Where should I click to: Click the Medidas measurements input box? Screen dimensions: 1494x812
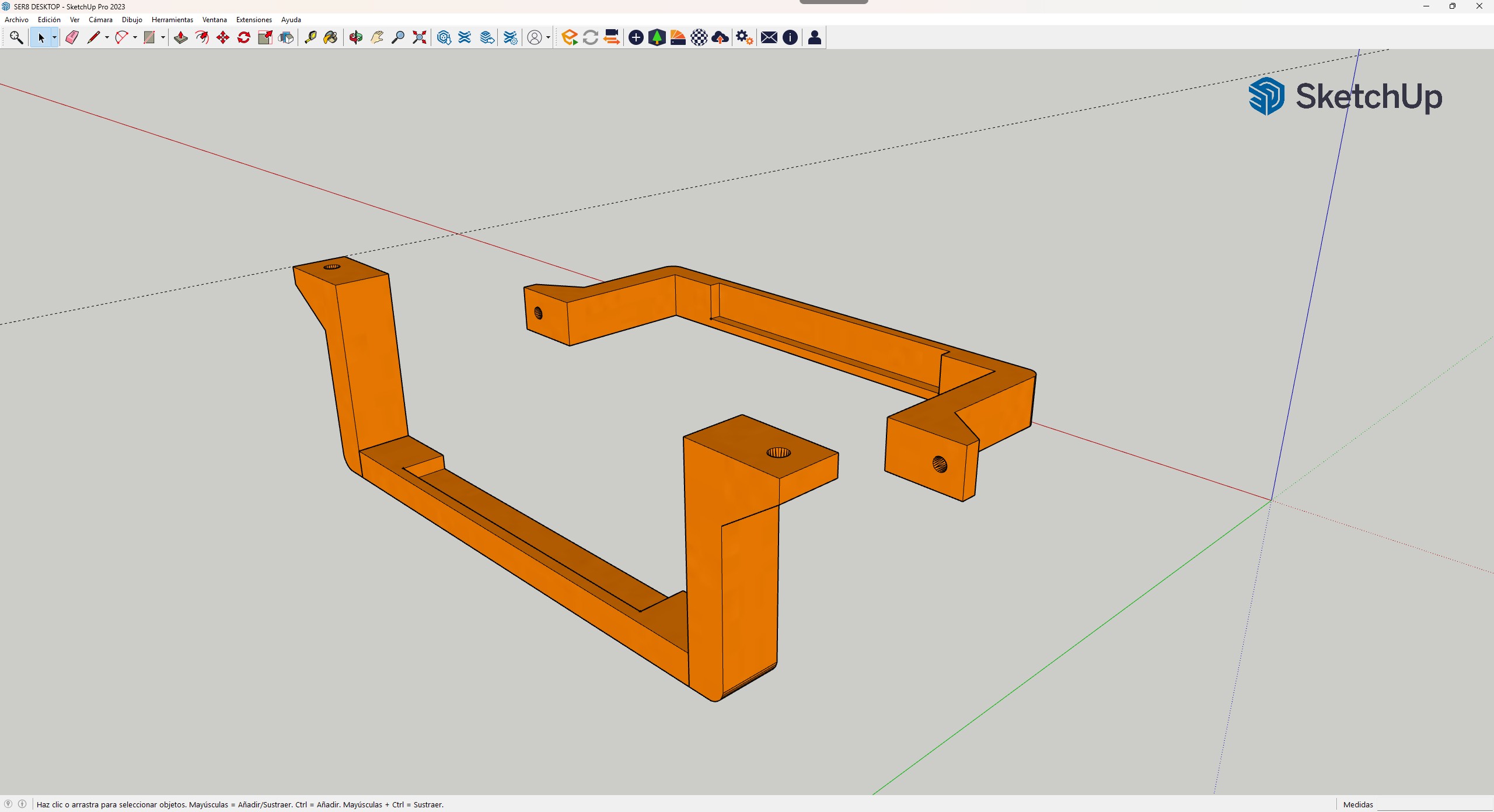pyautogui.click(x=1434, y=804)
